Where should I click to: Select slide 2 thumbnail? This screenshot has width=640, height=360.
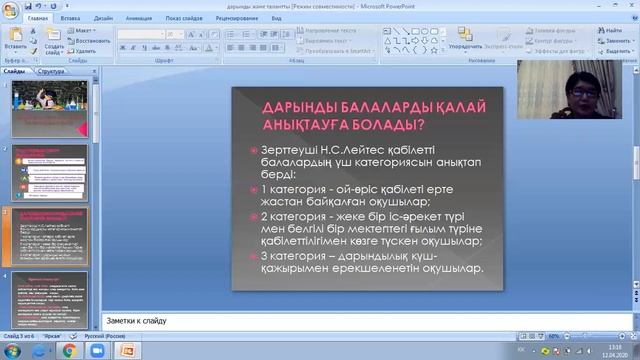49,173
